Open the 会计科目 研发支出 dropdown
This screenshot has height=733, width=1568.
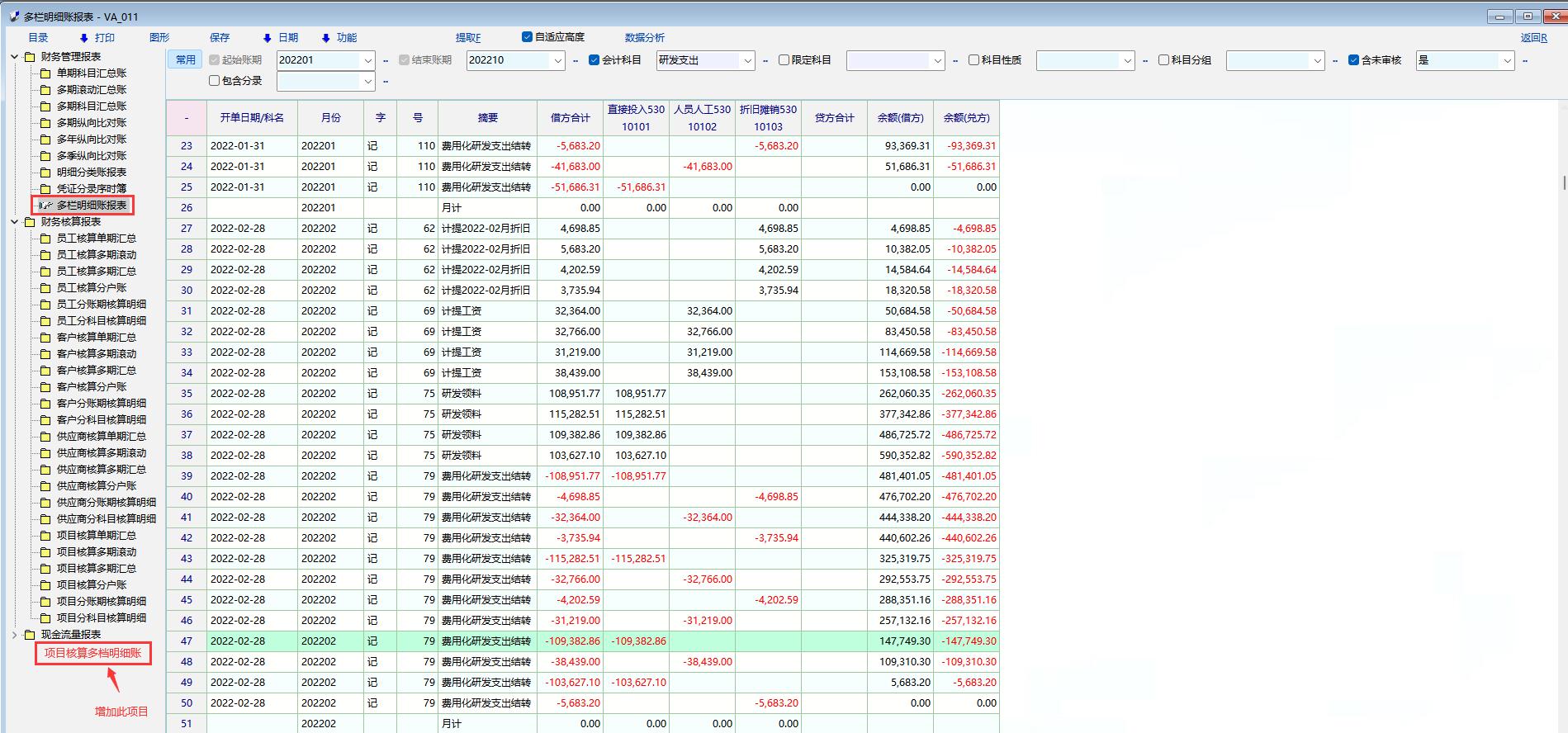[747, 60]
